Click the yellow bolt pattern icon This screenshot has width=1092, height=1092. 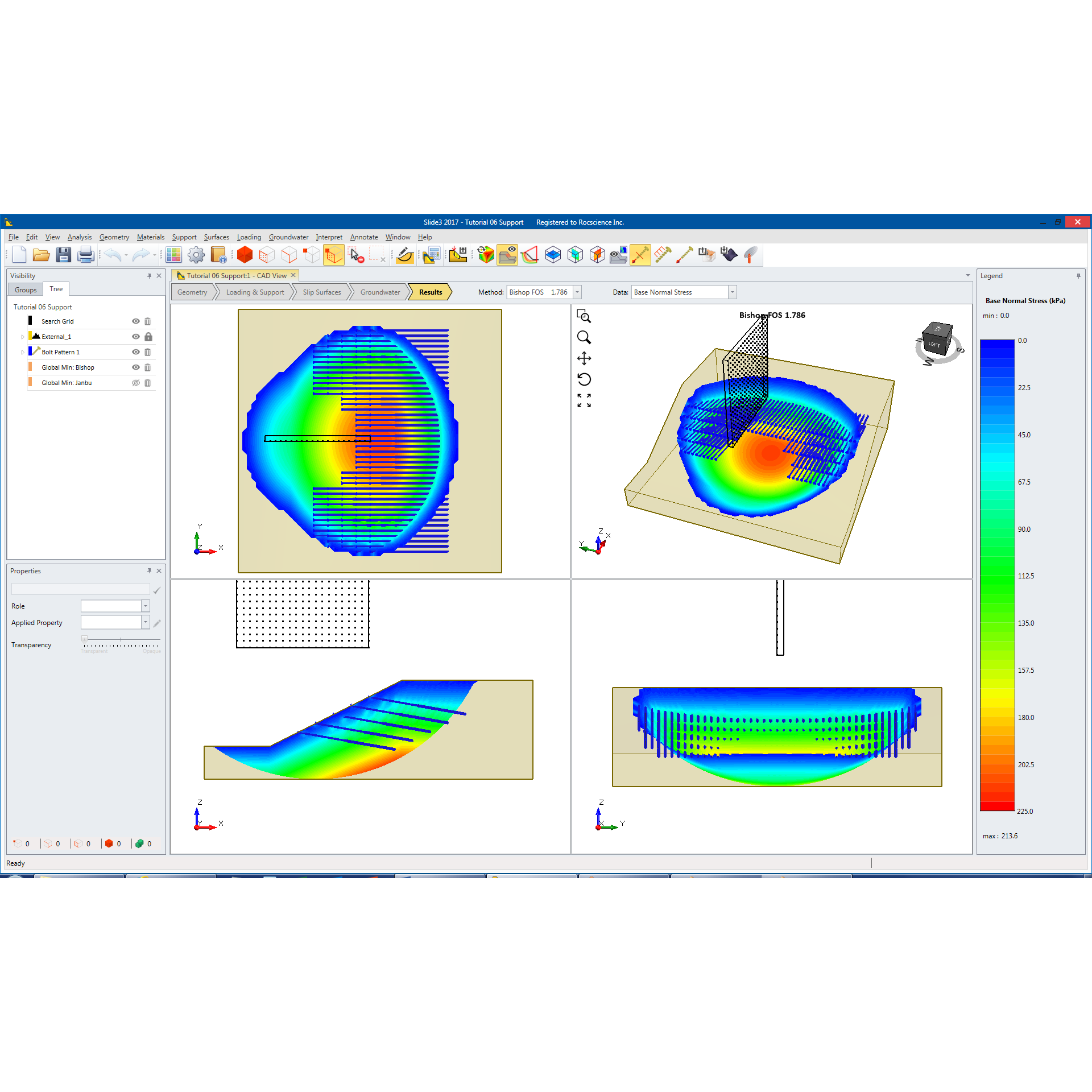tap(663, 255)
